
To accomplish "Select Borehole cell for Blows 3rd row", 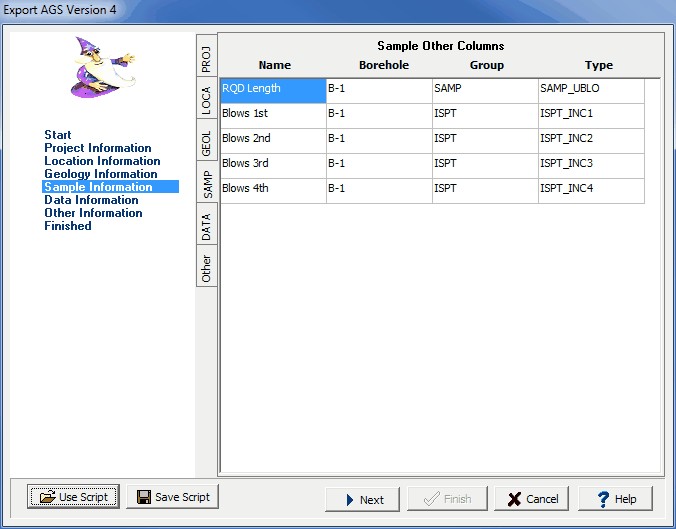I will coord(379,164).
